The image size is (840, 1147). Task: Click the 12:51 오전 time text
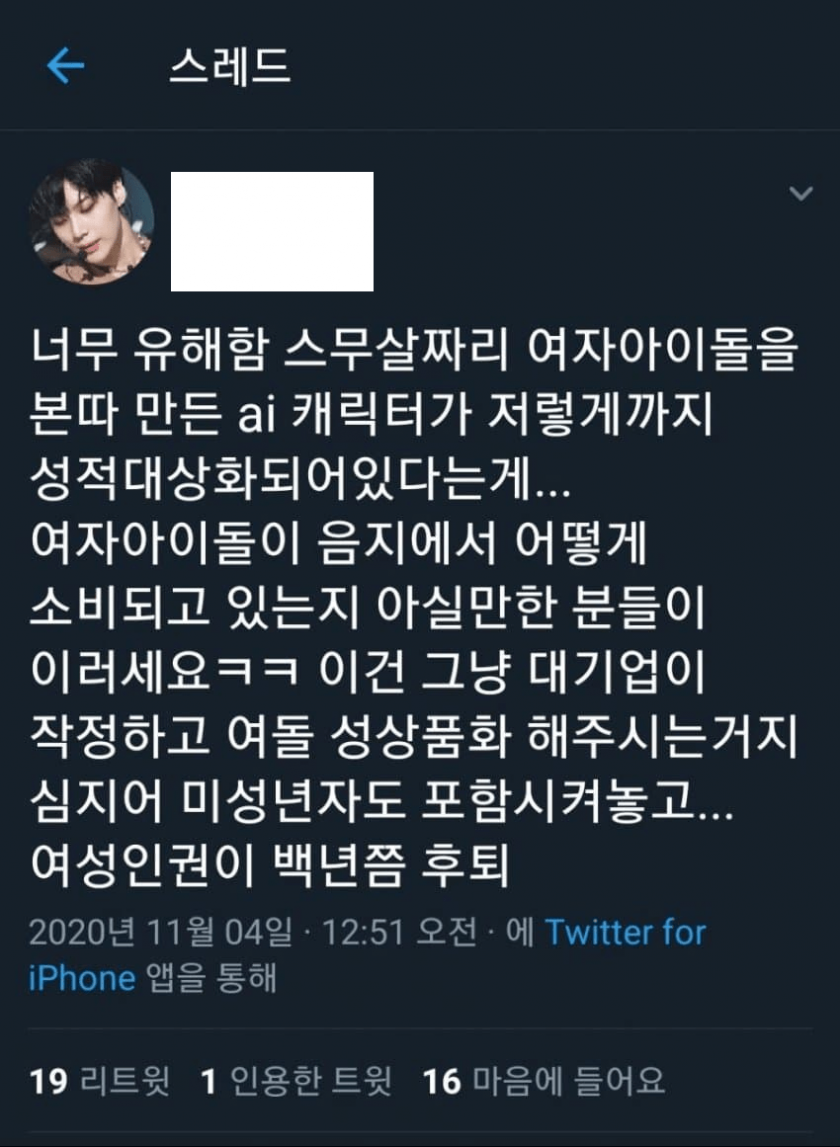tap(400, 932)
